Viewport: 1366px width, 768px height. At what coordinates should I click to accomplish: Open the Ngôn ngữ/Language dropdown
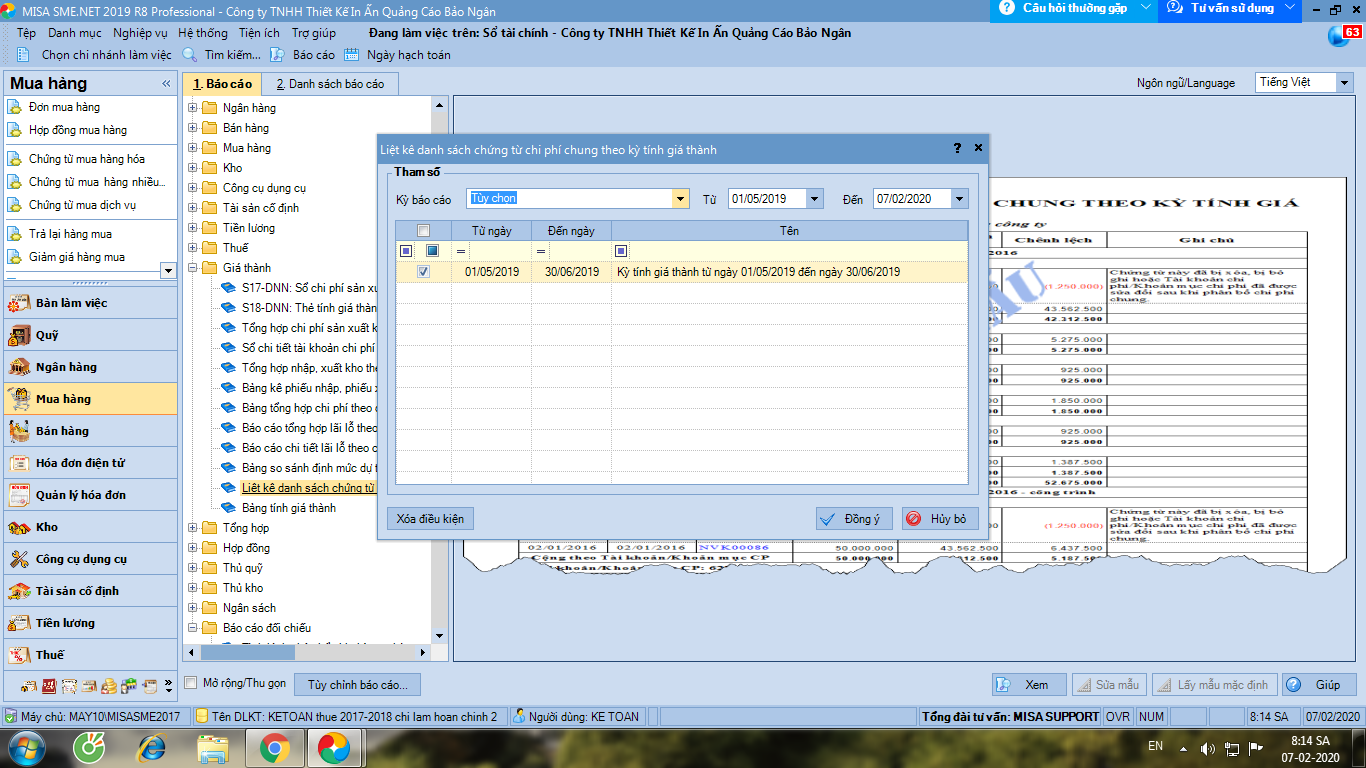[1345, 83]
